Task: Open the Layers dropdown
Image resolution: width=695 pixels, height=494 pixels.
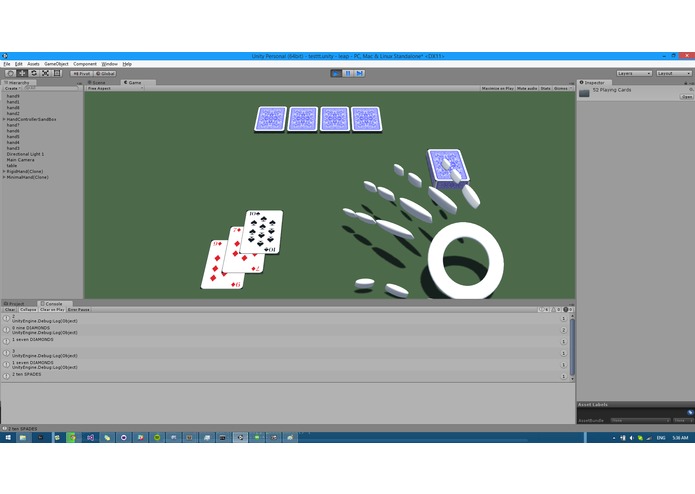Action: click(x=634, y=73)
